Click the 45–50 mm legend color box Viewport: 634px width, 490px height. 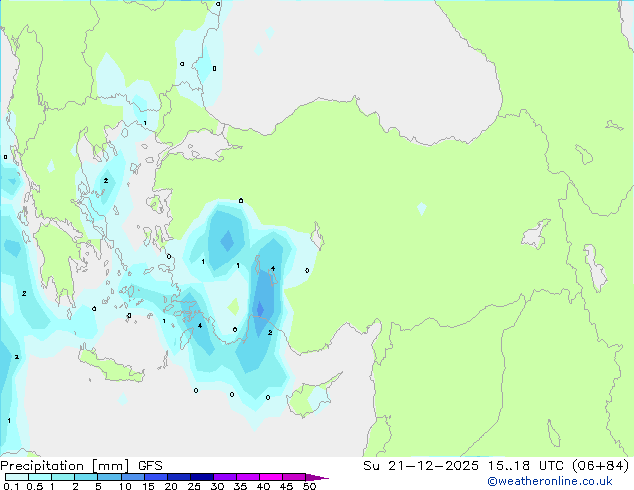coord(294,477)
